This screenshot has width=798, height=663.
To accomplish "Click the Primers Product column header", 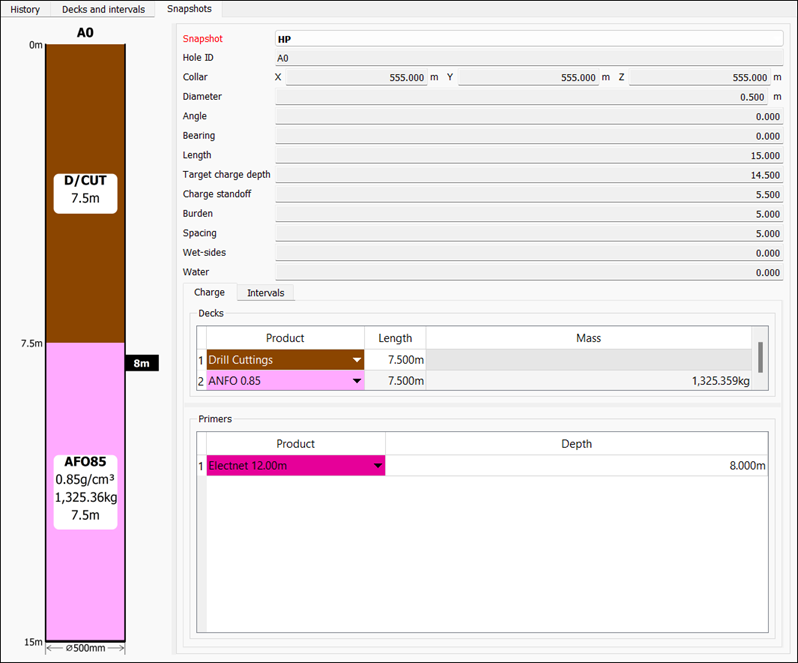I will click(x=296, y=444).
